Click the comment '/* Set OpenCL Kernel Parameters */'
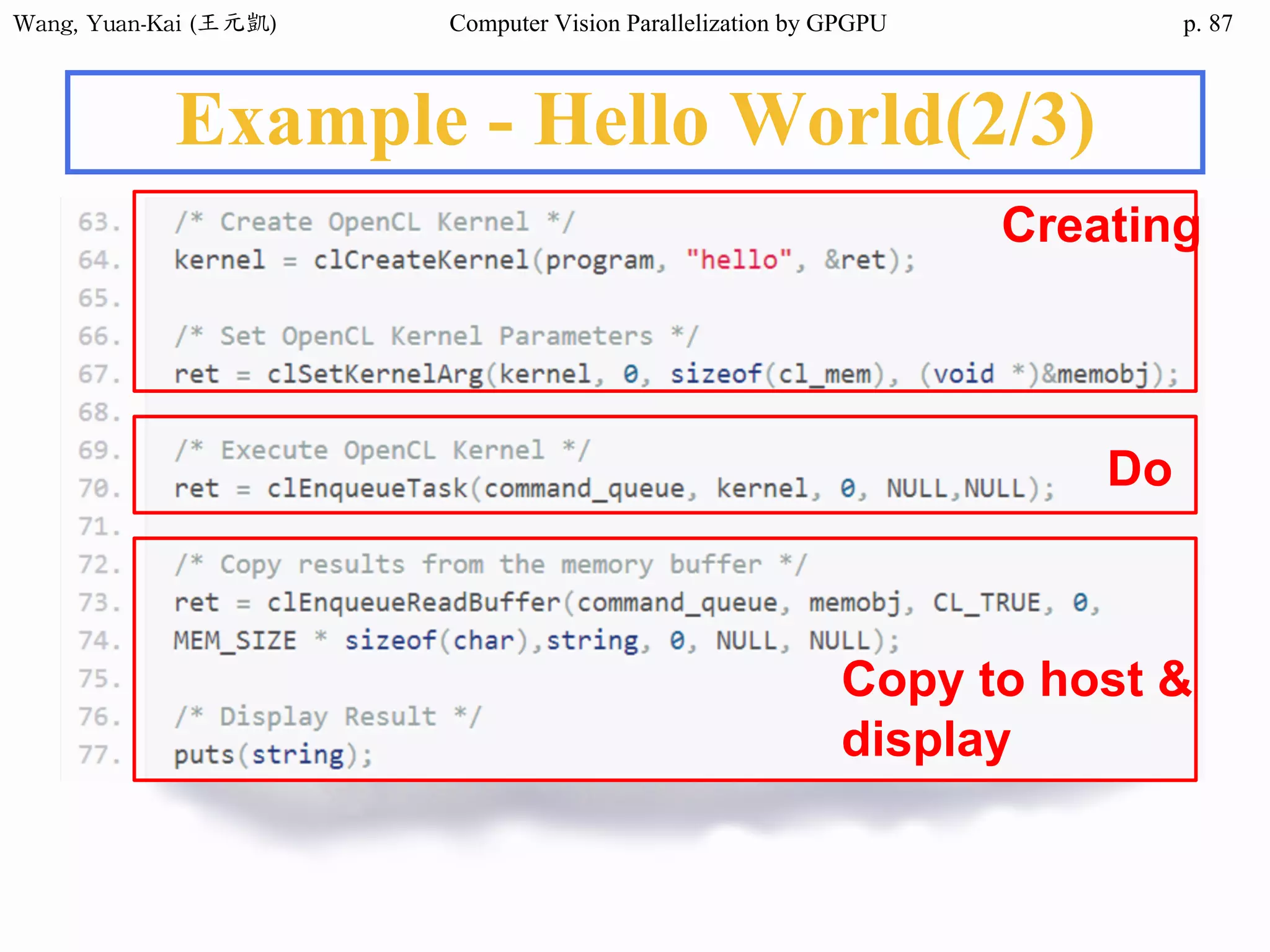This screenshot has height=952, width=1270. click(437, 337)
